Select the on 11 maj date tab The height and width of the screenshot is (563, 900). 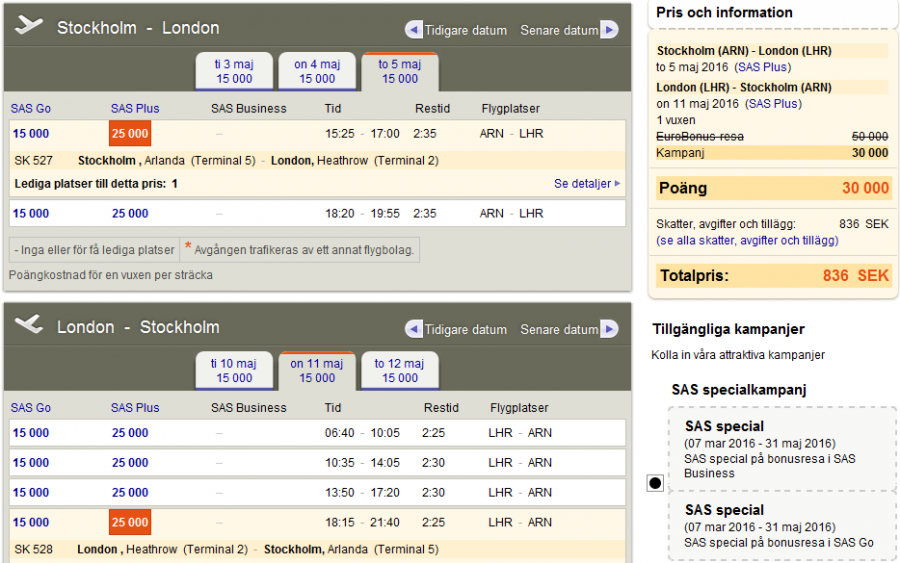coord(317,371)
